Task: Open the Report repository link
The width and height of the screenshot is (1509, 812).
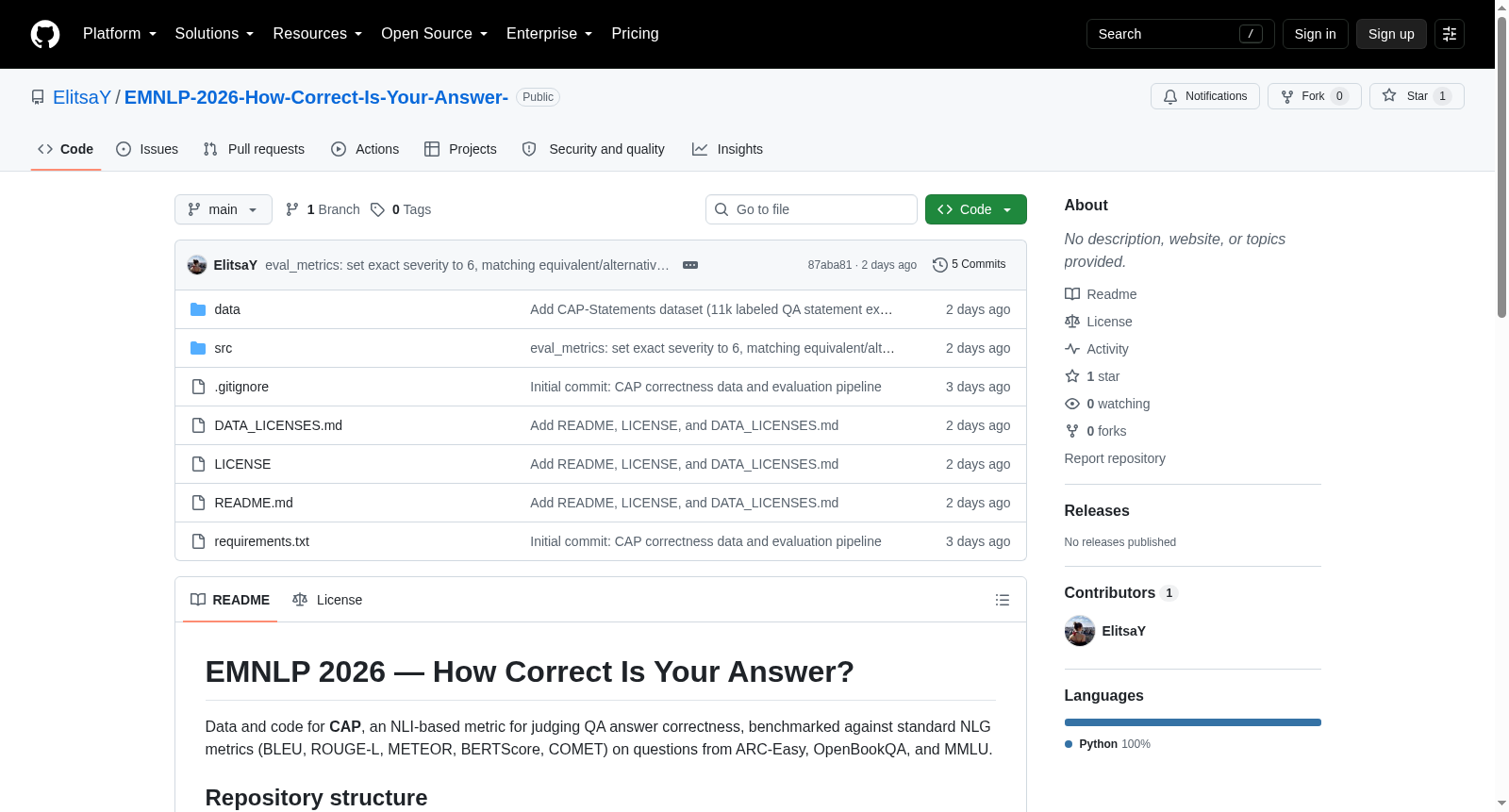Action: coord(1115,458)
